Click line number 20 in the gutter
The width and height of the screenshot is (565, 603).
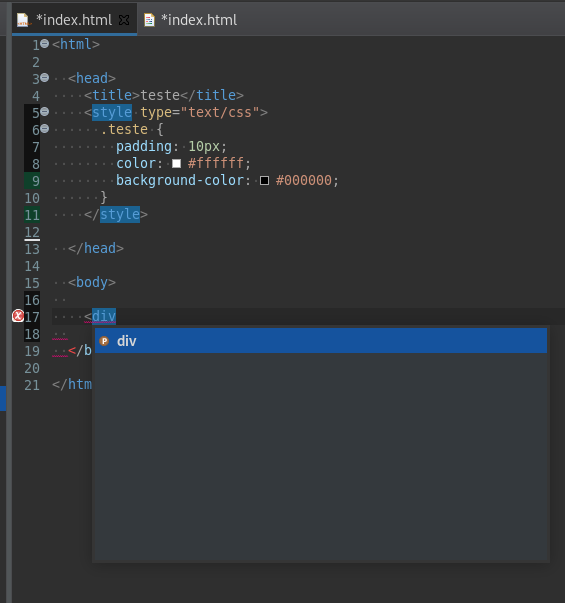tap(32, 368)
